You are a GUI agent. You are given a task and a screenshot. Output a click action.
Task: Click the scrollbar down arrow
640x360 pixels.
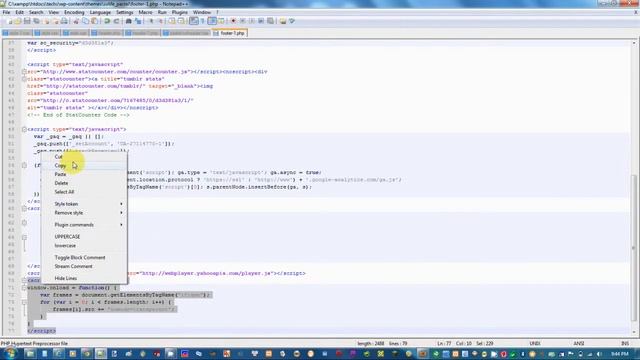click(634, 332)
